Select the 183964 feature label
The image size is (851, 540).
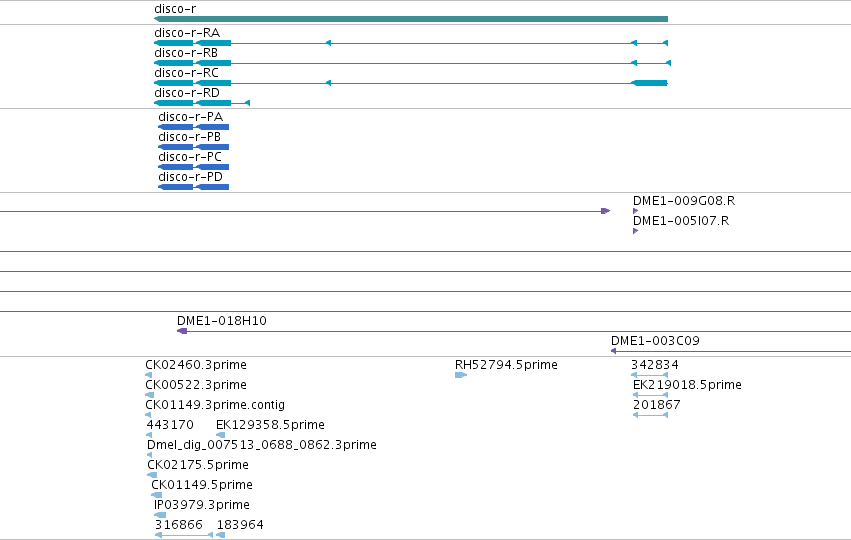pyautogui.click(x=240, y=525)
